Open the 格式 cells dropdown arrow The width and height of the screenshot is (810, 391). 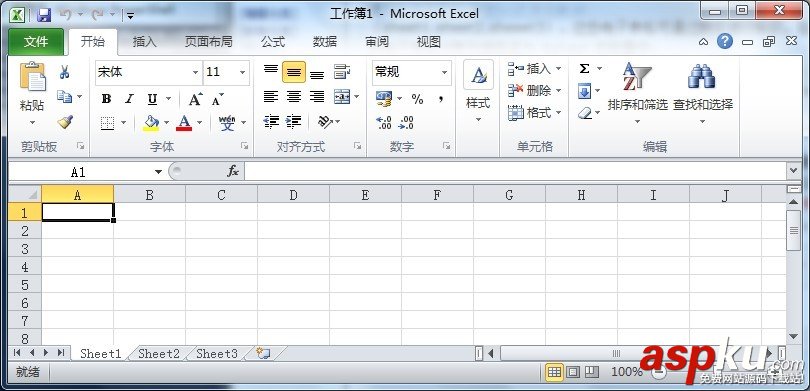558,113
